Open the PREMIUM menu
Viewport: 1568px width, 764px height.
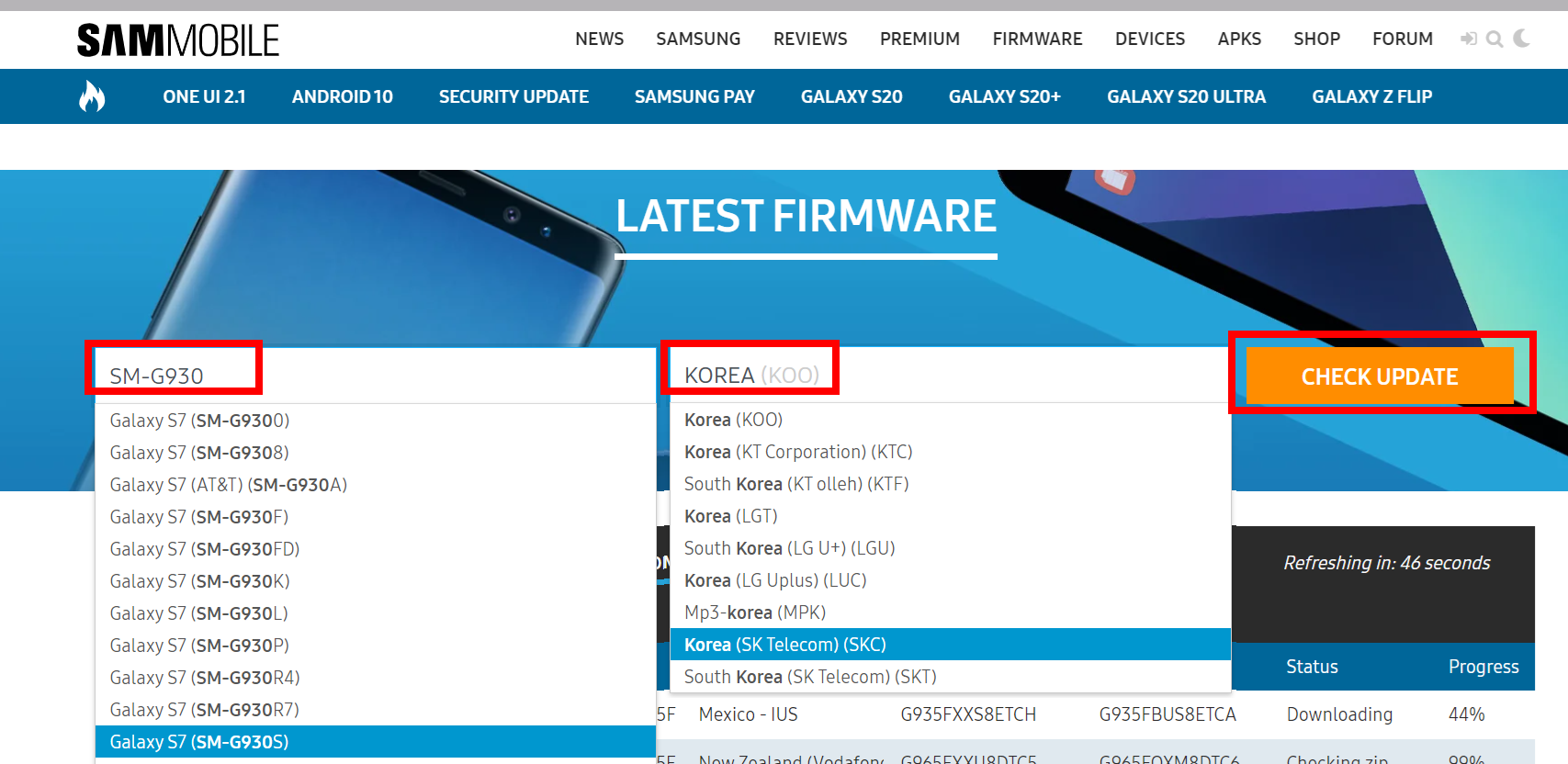tap(919, 39)
